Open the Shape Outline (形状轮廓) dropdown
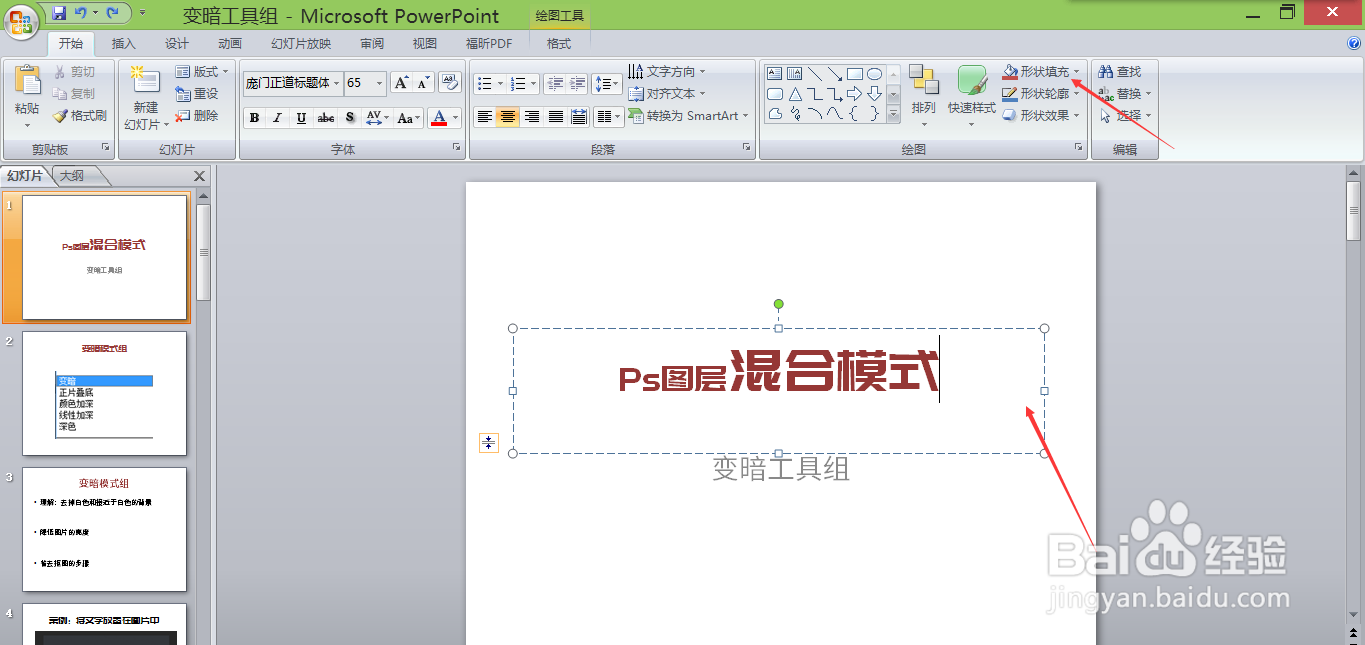Screen dimensions: 1365x645 click(1042, 93)
